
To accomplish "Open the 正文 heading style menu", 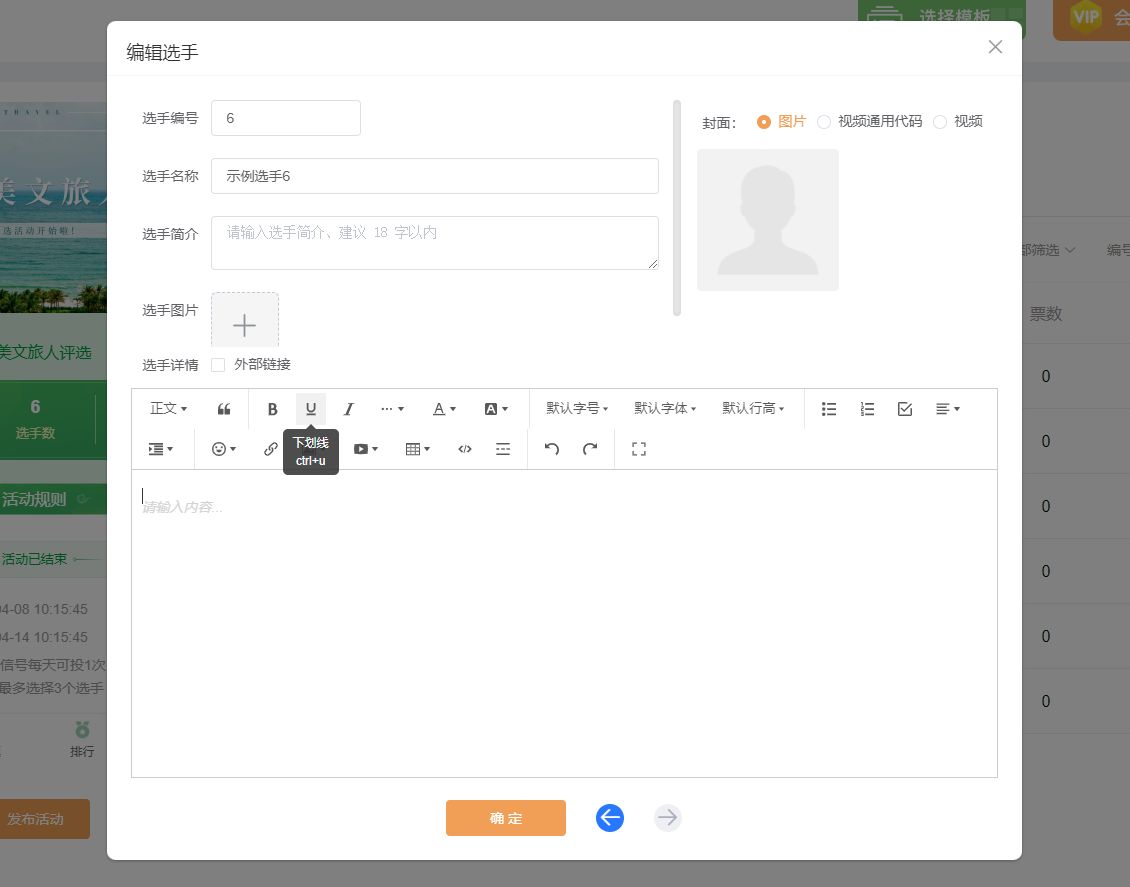I will [x=168, y=409].
